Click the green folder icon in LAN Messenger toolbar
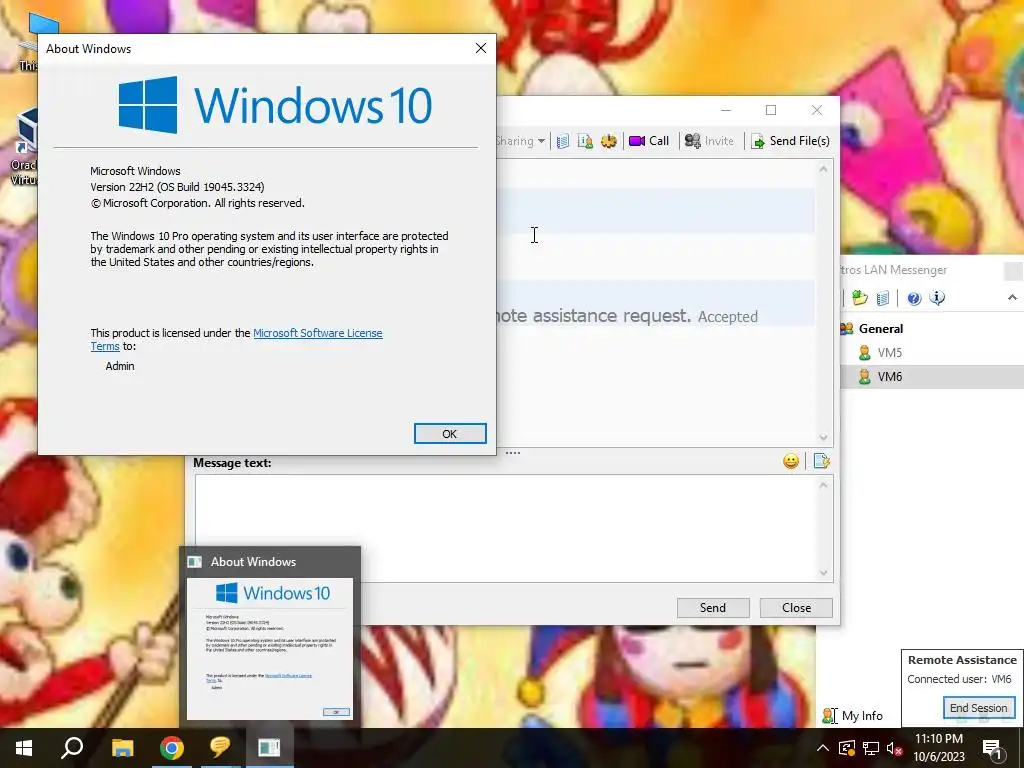Viewport: 1024px width, 768px height. point(859,298)
